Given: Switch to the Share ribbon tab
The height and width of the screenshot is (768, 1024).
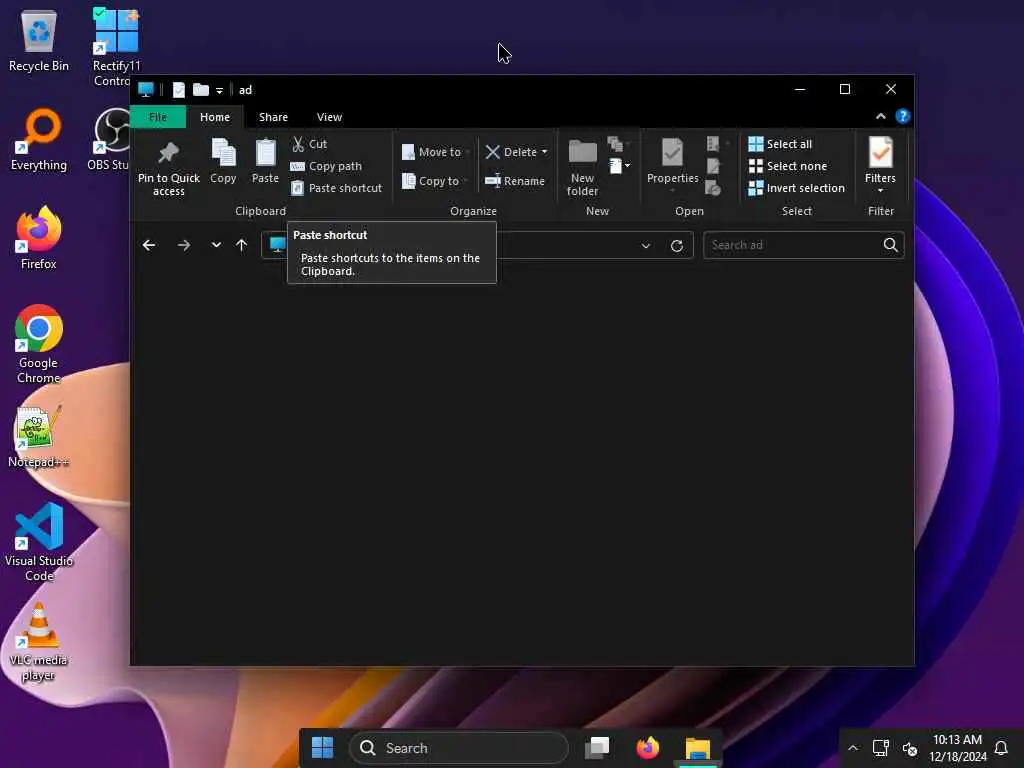Looking at the screenshot, I should tap(273, 117).
